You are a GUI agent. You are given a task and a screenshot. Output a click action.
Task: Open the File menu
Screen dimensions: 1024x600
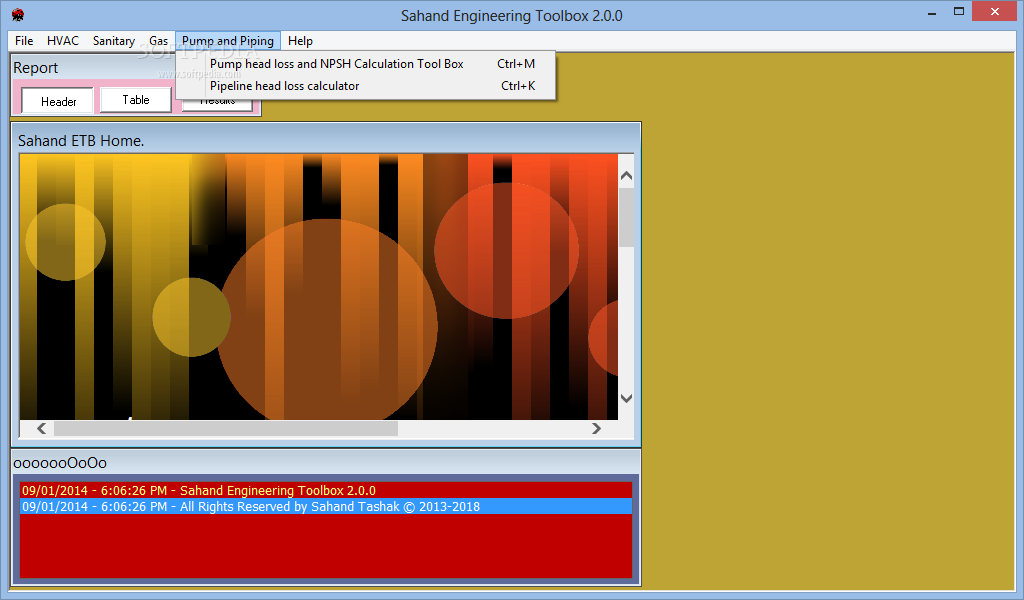24,40
